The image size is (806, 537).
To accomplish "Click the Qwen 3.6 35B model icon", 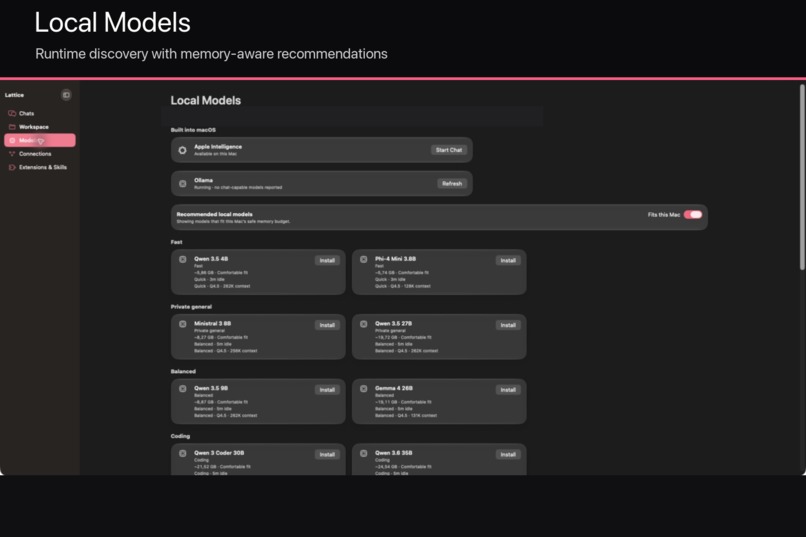I will (x=363, y=454).
